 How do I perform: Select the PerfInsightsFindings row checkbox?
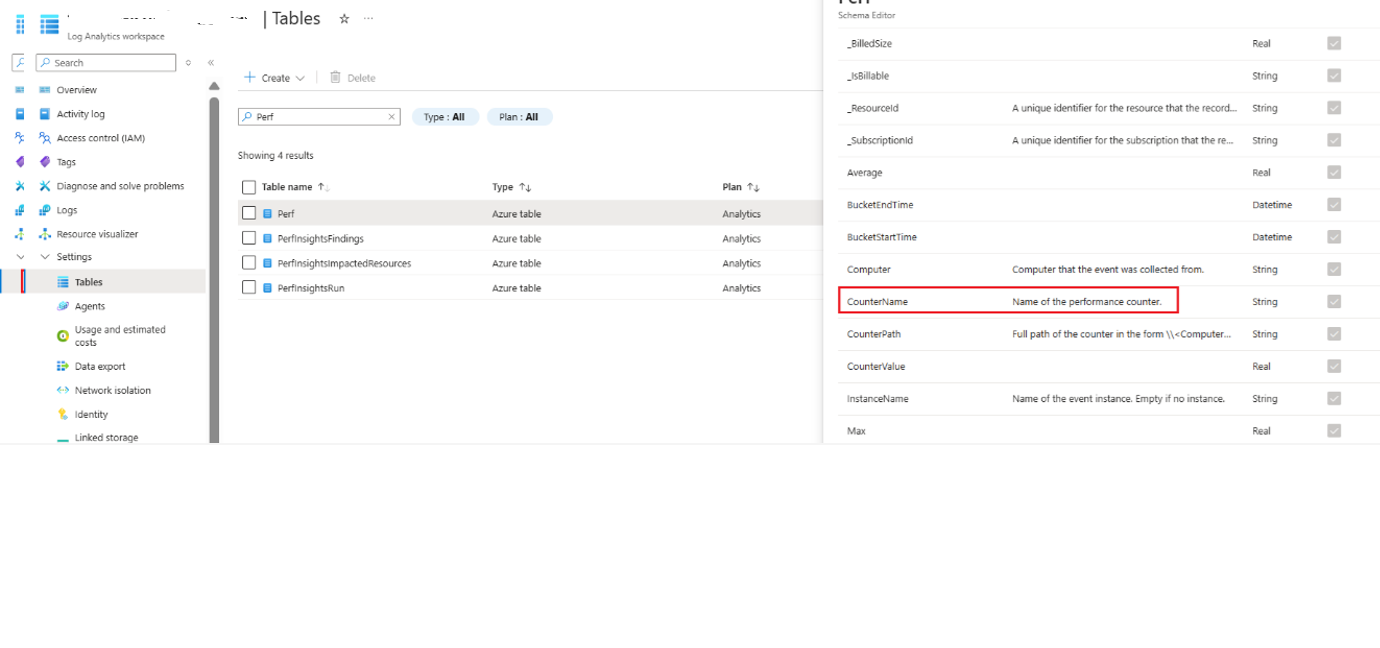click(x=249, y=238)
